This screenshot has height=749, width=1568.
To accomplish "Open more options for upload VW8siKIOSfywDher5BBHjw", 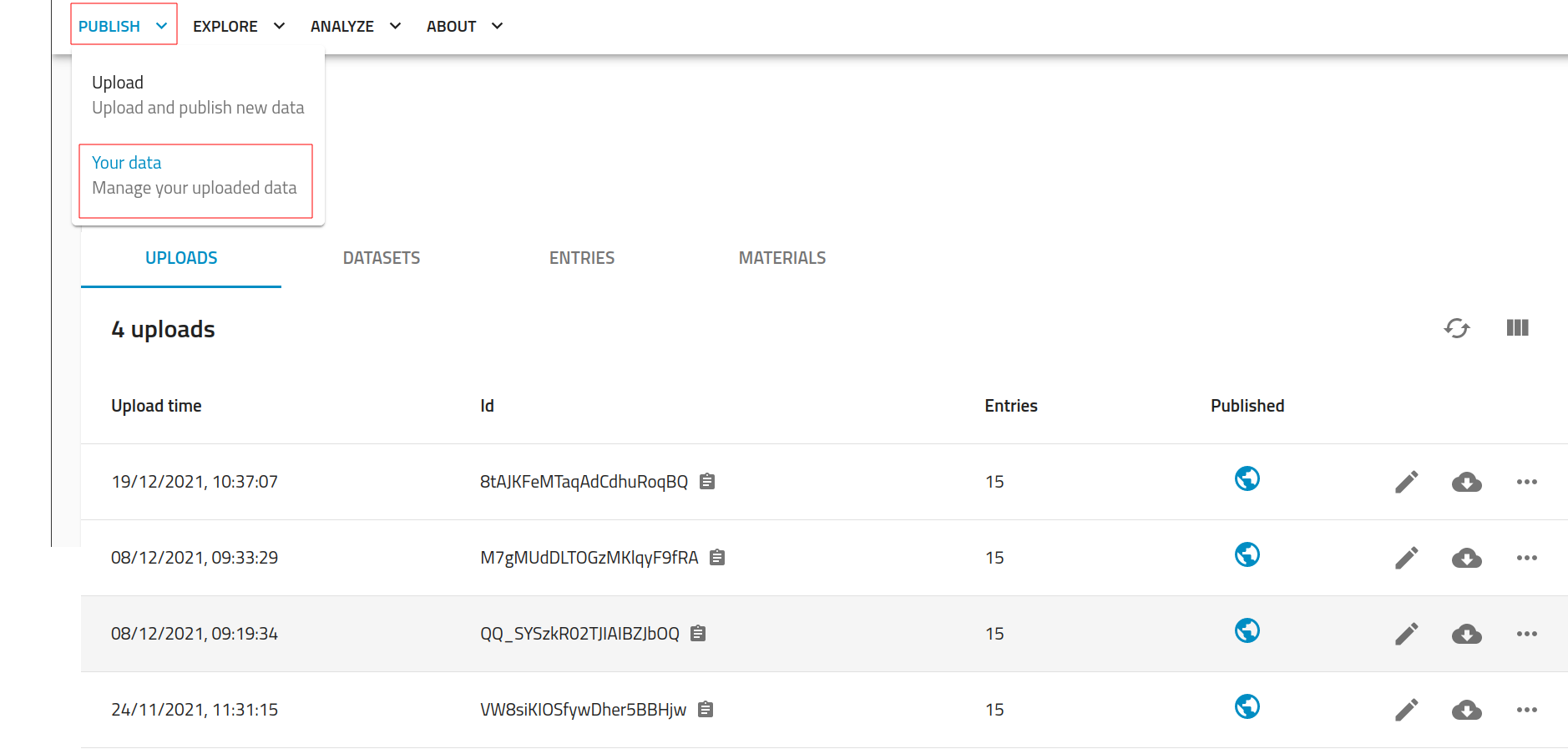I will click(x=1526, y=710).
